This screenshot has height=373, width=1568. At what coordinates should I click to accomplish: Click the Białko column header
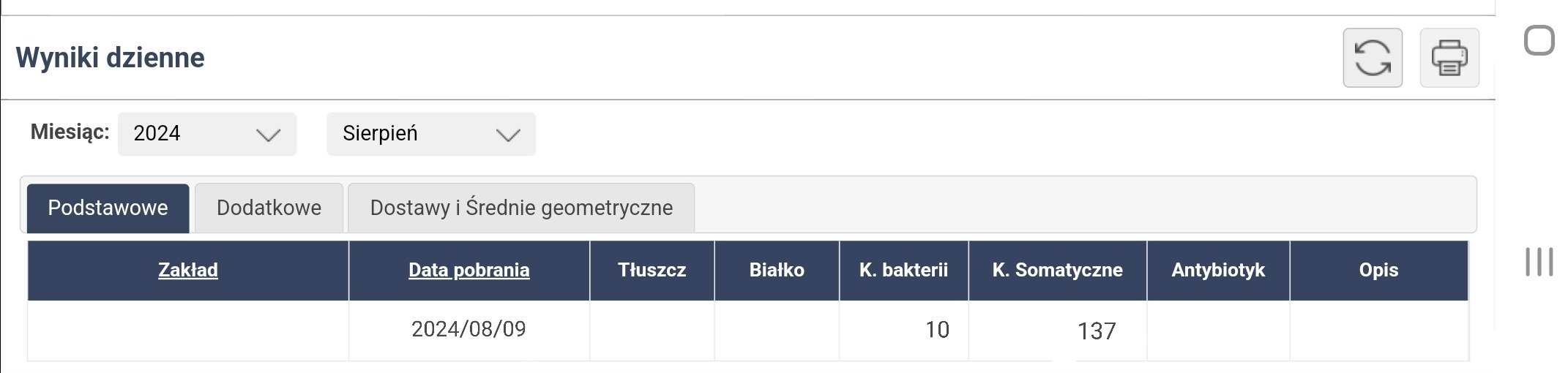[777, 270]
